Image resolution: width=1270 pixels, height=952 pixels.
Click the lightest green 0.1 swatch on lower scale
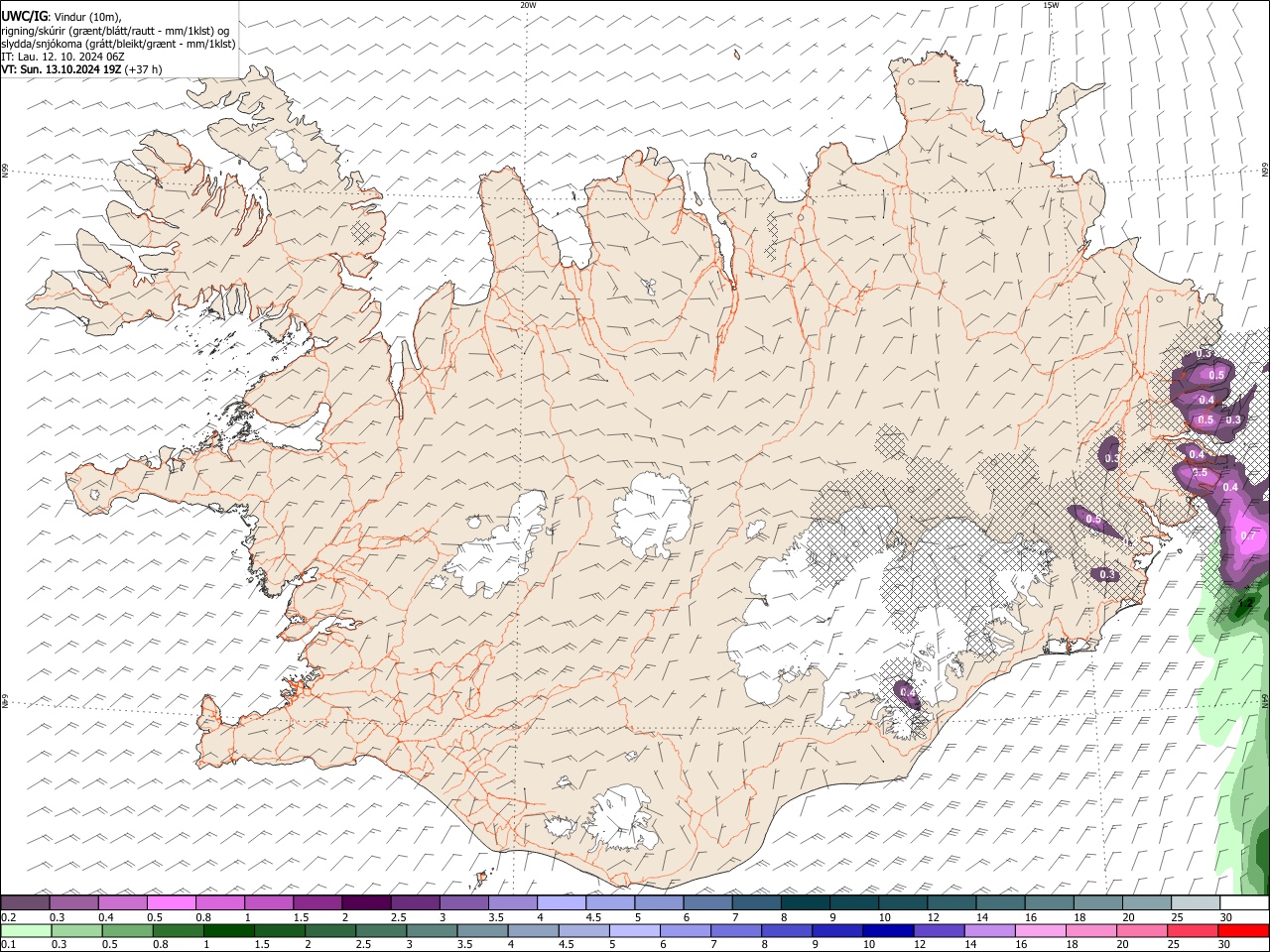pyautogui.click(x=26, y=930)
